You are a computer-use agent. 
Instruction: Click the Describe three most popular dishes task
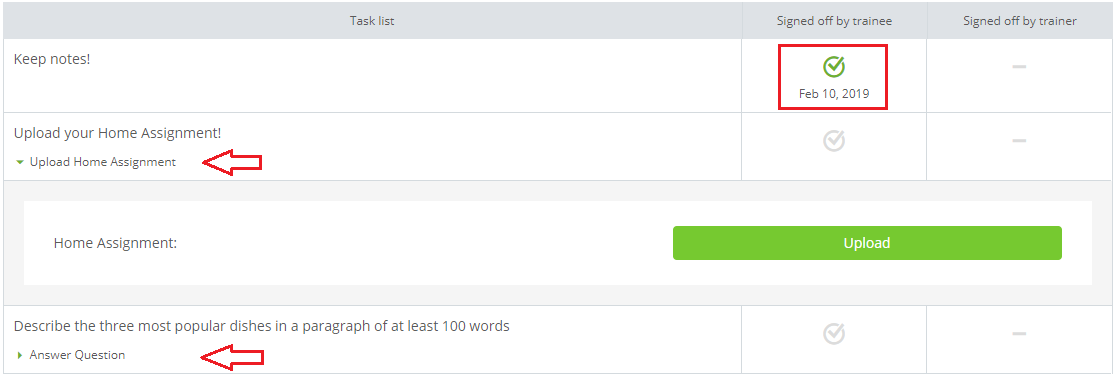[262, 326]
